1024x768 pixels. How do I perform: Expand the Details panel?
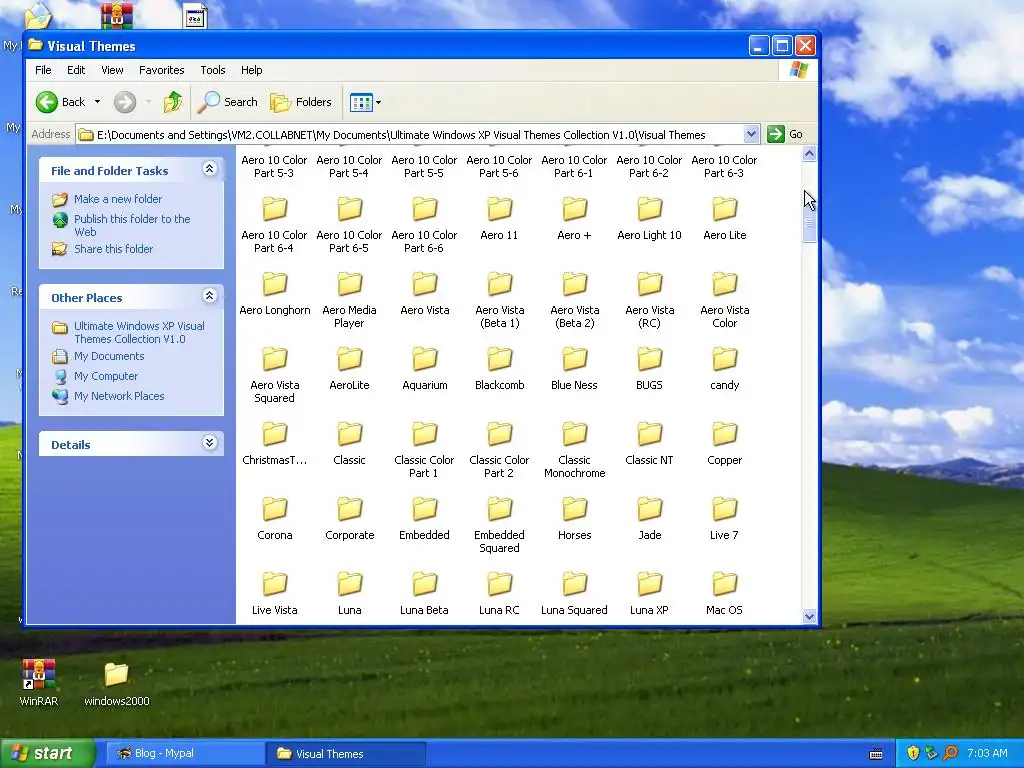[x=210, y=443]
